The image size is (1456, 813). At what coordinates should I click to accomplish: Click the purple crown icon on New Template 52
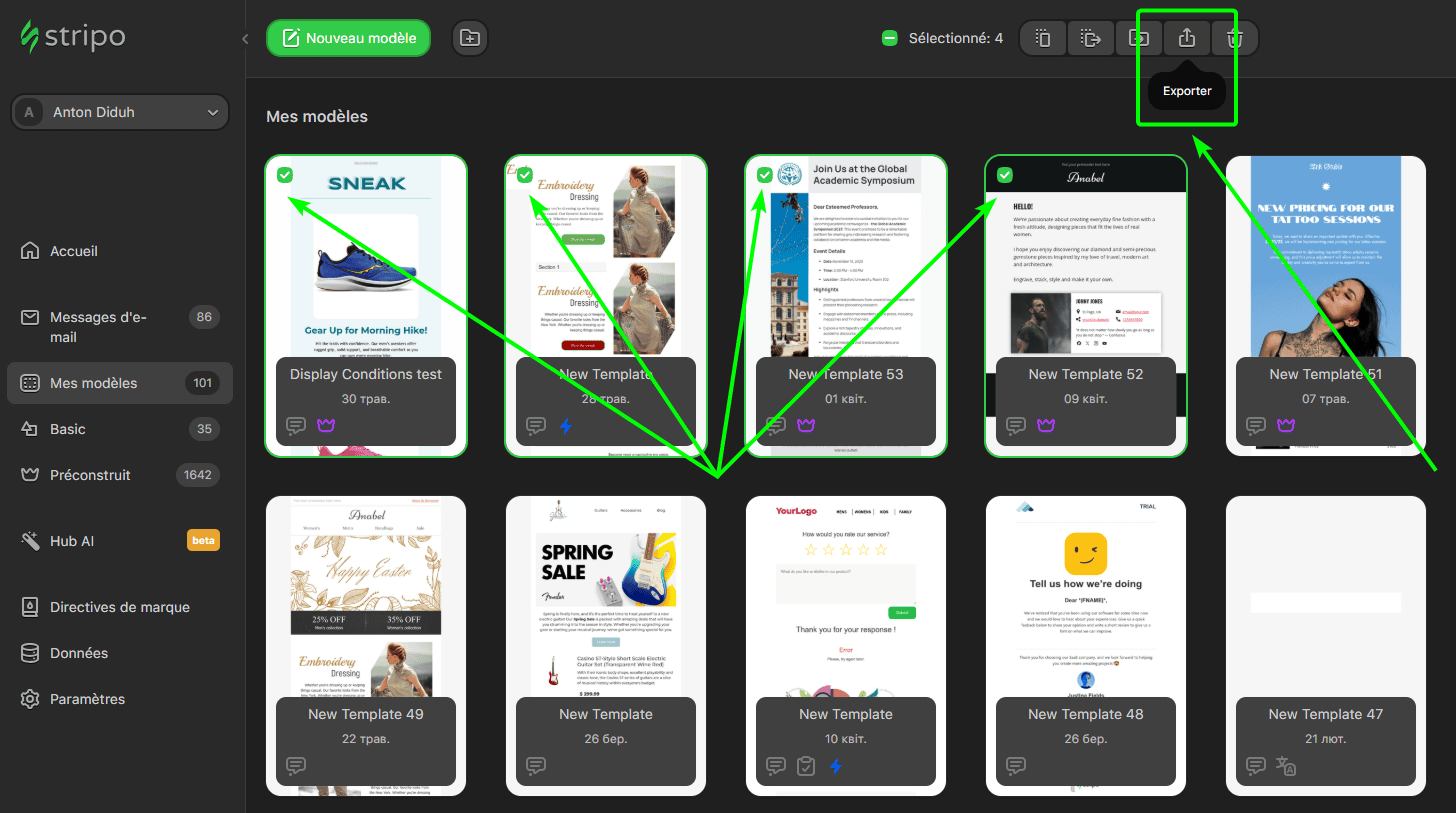1045,426
